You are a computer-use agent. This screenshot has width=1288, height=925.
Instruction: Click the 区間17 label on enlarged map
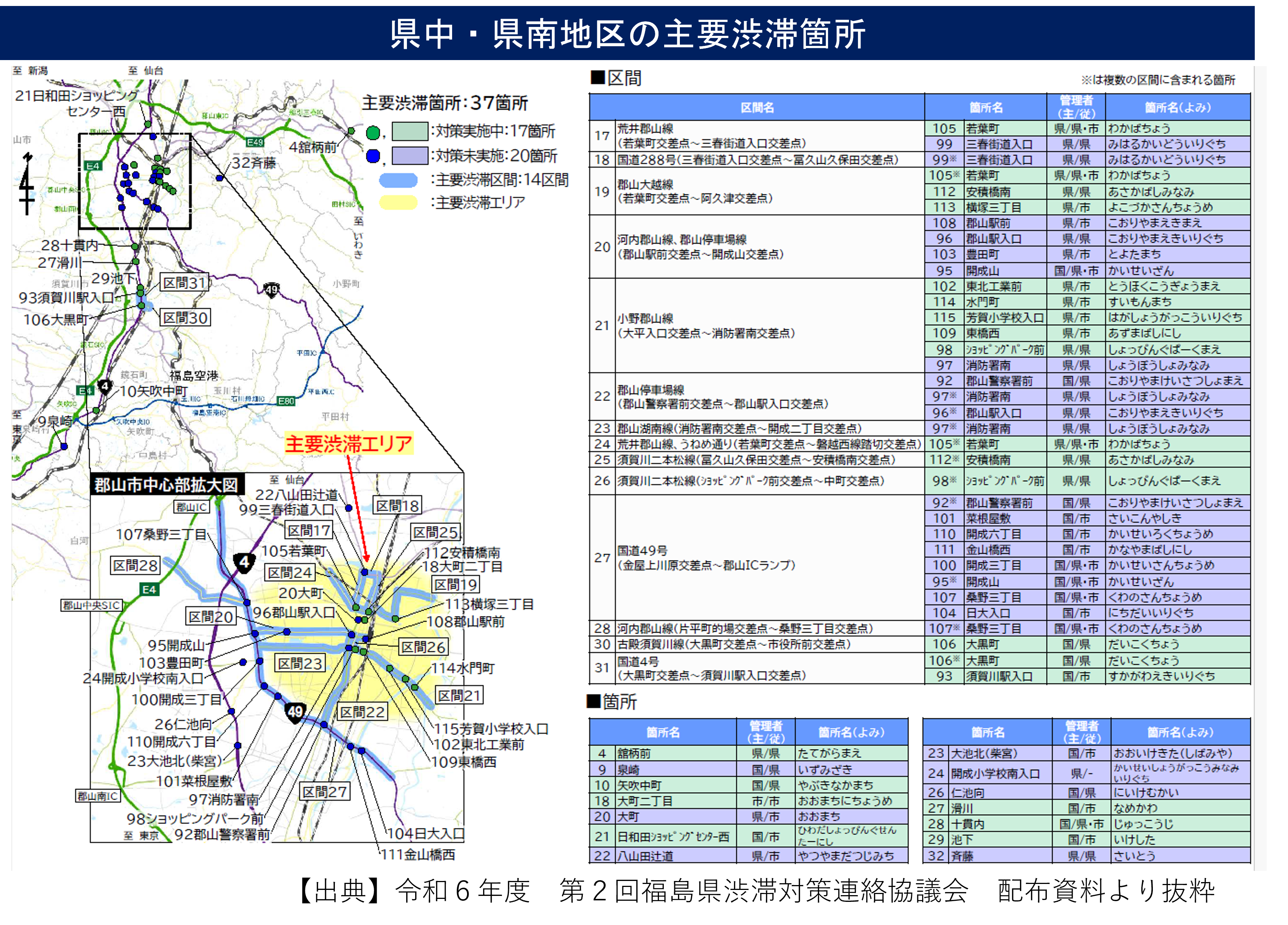point(308,531)
